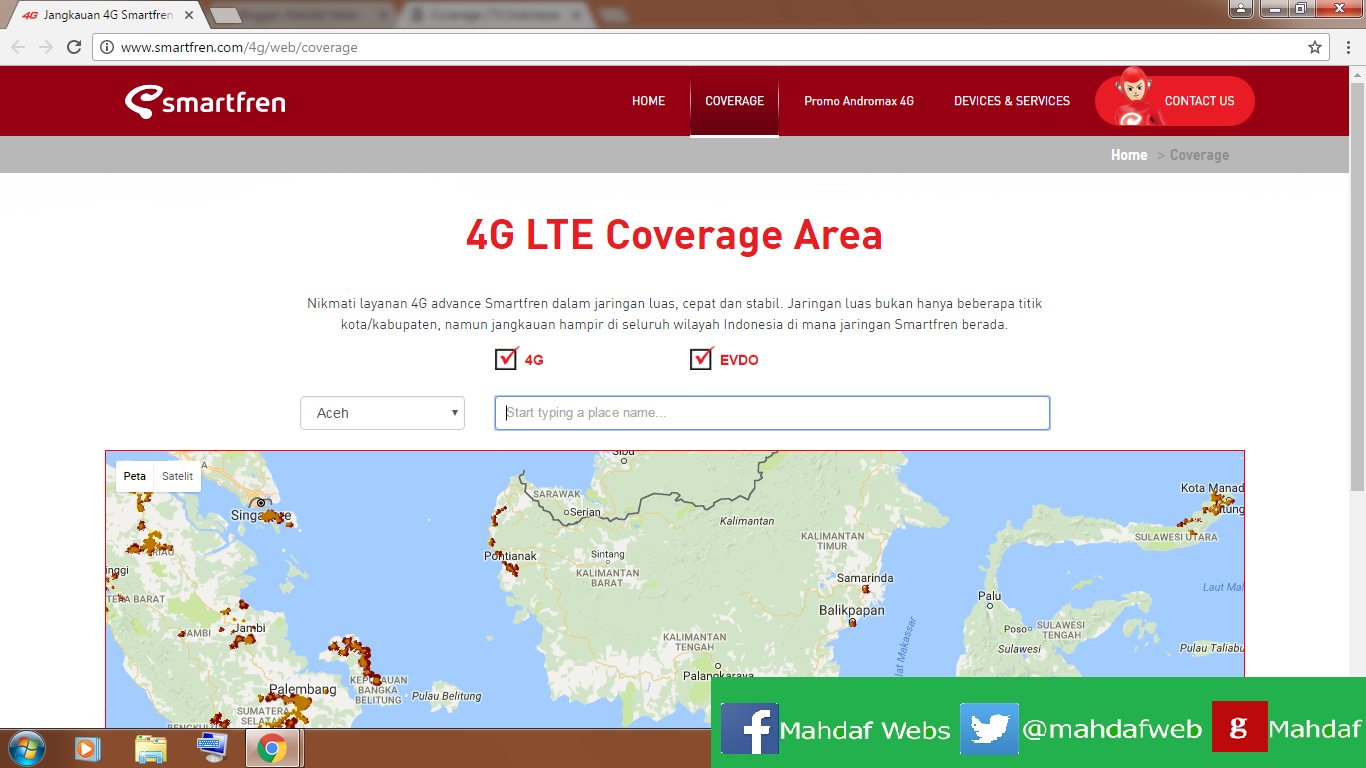Open the Windows Start button

tap(26, 748)
